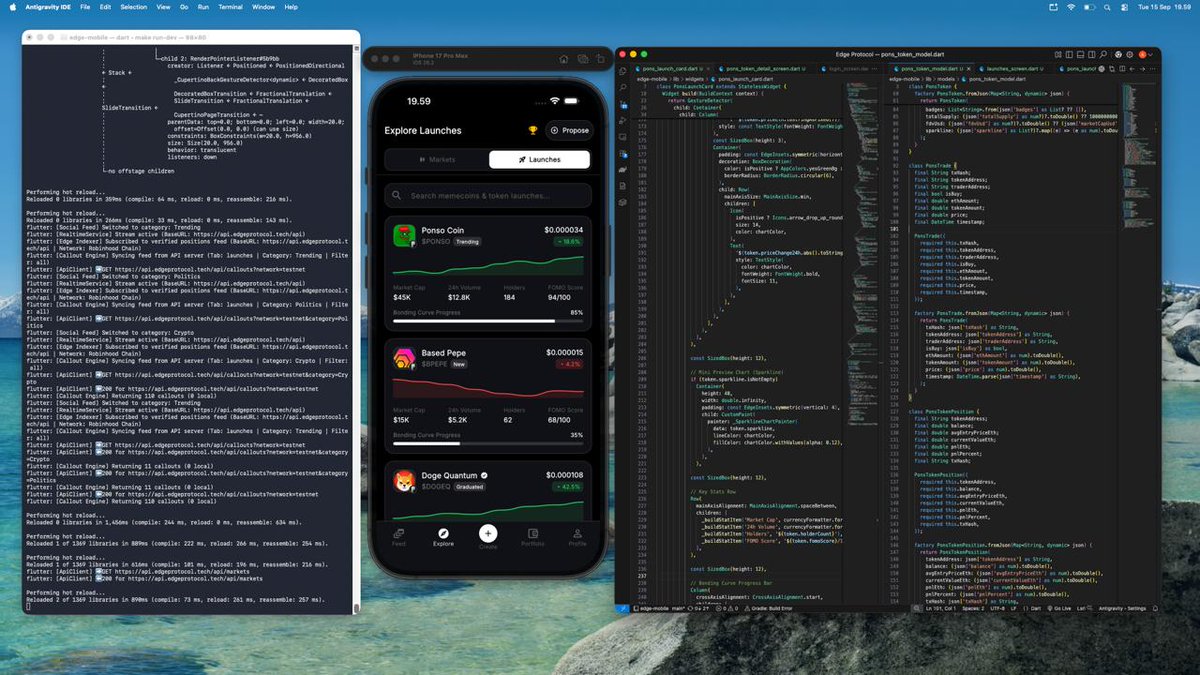Tap the gold trophy icon in Explore Launches
The width and height of the screenshot is (1200, 675).
tap(533, 130)
